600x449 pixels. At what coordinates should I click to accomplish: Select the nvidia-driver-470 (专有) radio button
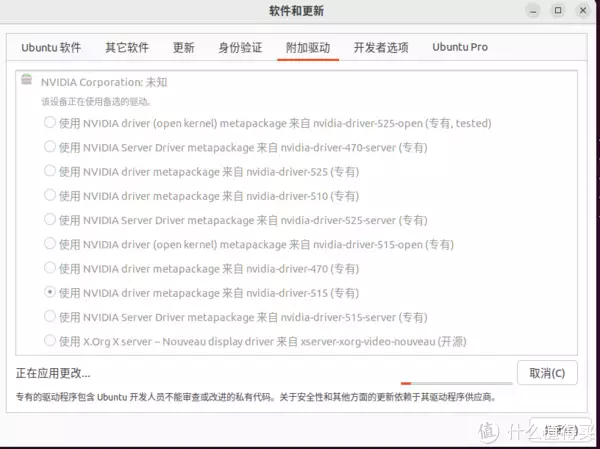[50, 268]
